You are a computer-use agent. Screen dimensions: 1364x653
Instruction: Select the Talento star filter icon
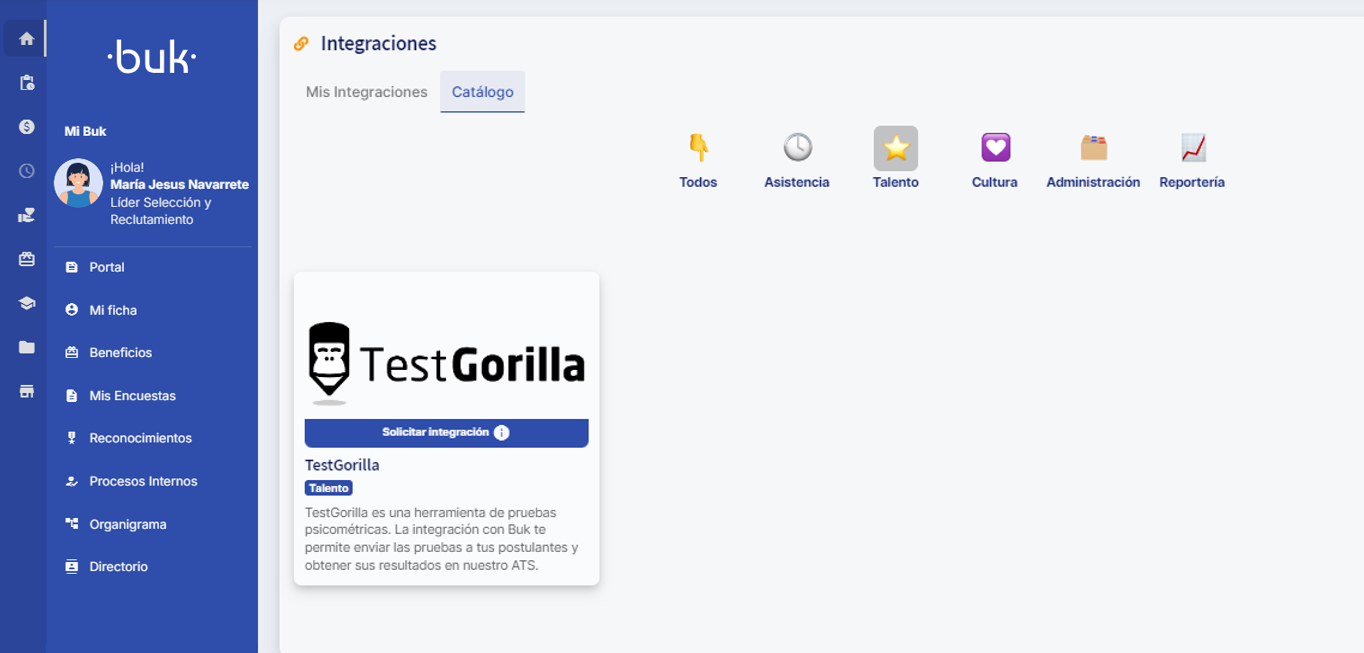(896, 148)
